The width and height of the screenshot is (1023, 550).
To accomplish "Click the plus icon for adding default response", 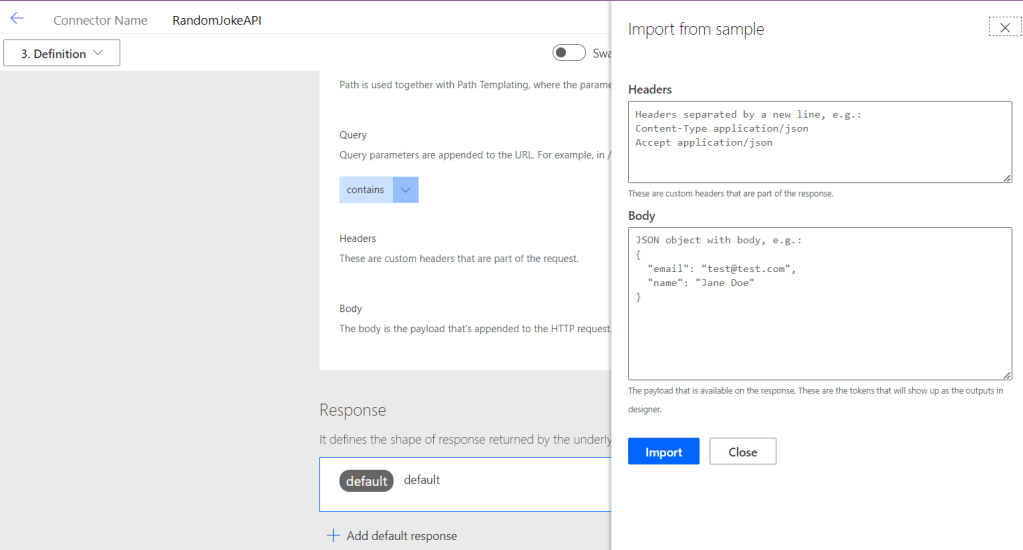I will (x=333, y=536).
